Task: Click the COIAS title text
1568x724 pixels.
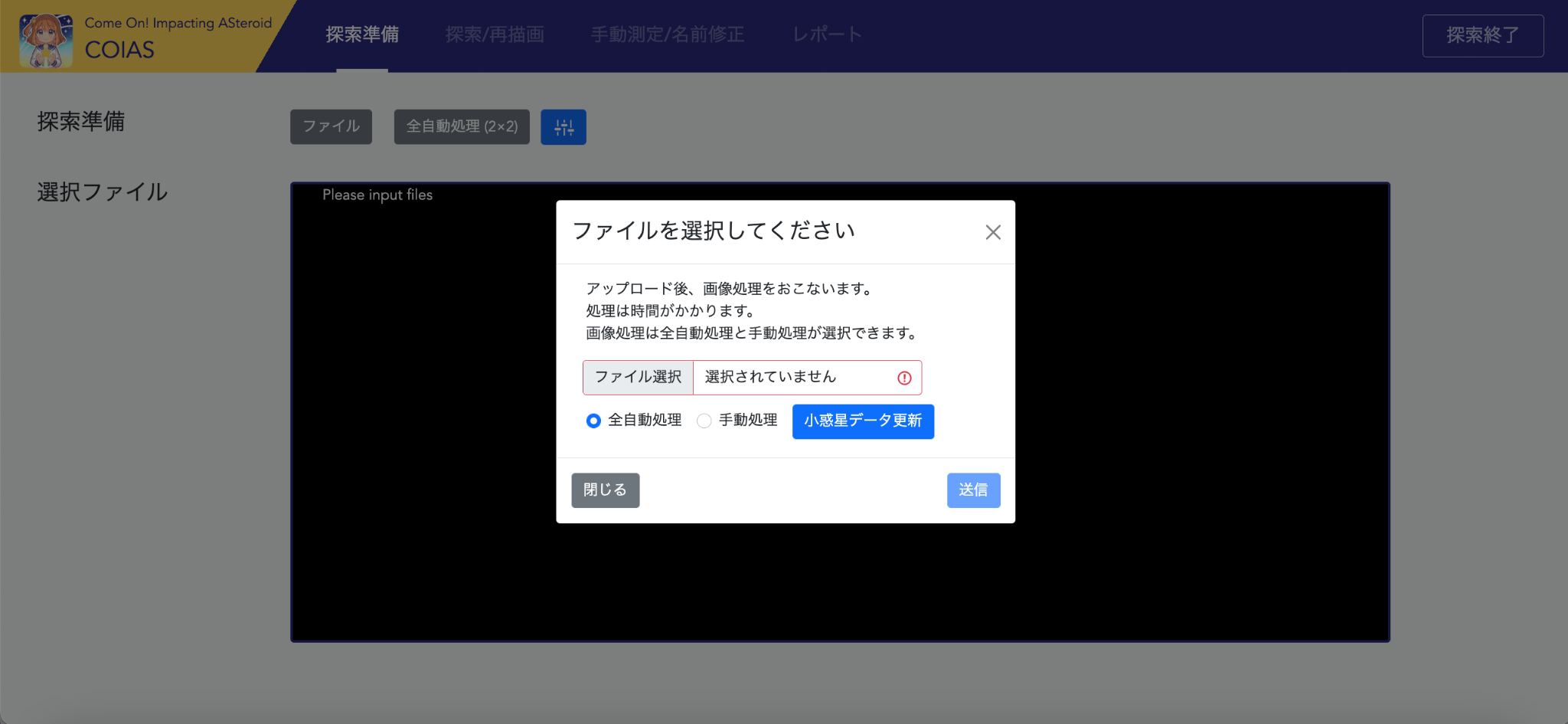Action: pyautogui.click(x=119, y=51)
